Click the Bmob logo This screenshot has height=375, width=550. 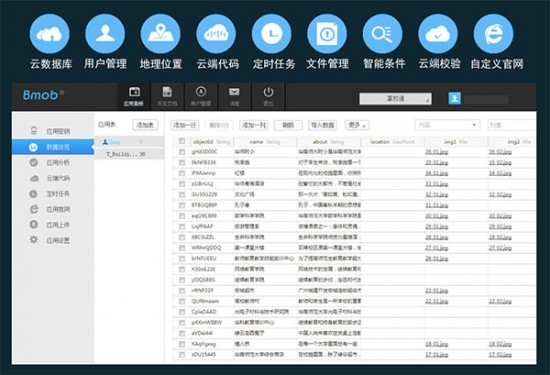tap(43, 95)
